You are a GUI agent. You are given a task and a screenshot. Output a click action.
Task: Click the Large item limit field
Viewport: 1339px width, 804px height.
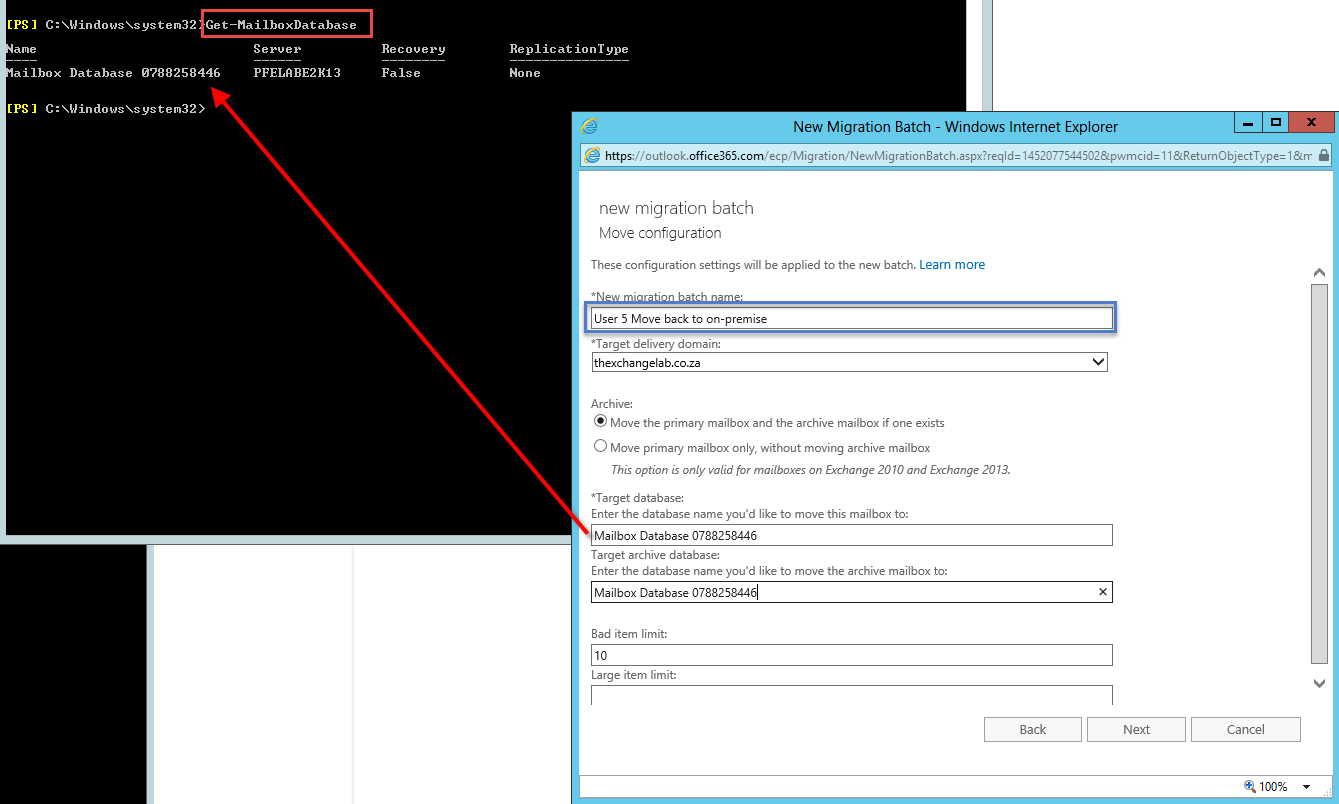pos(852,695)
